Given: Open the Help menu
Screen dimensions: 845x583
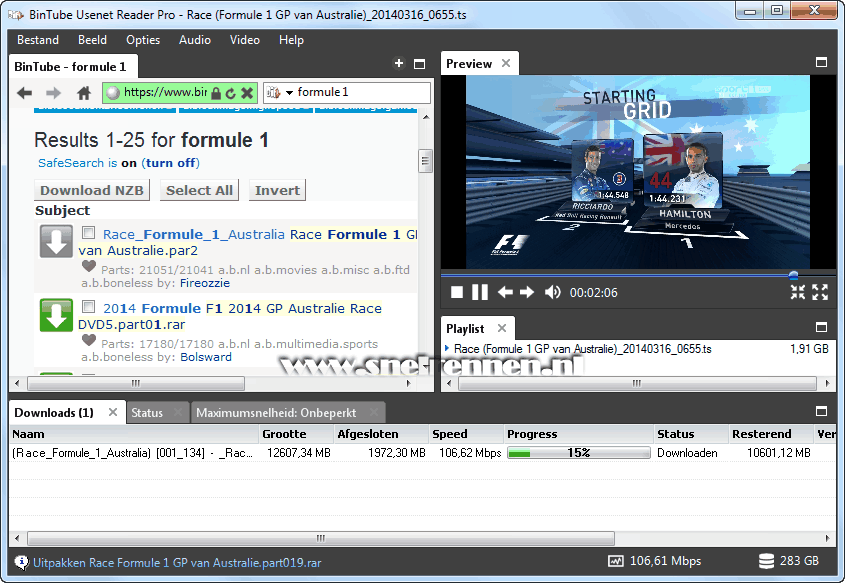Looking at the screenshot, I should click(x=291, y=40).
